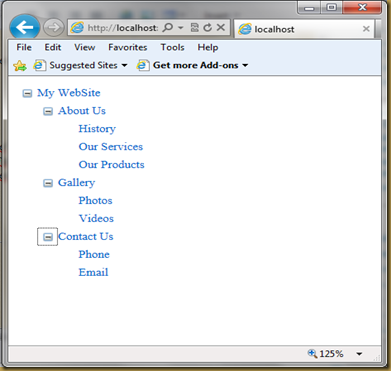Click the Add to Favorites bar star icon

[x=20, y=66]
